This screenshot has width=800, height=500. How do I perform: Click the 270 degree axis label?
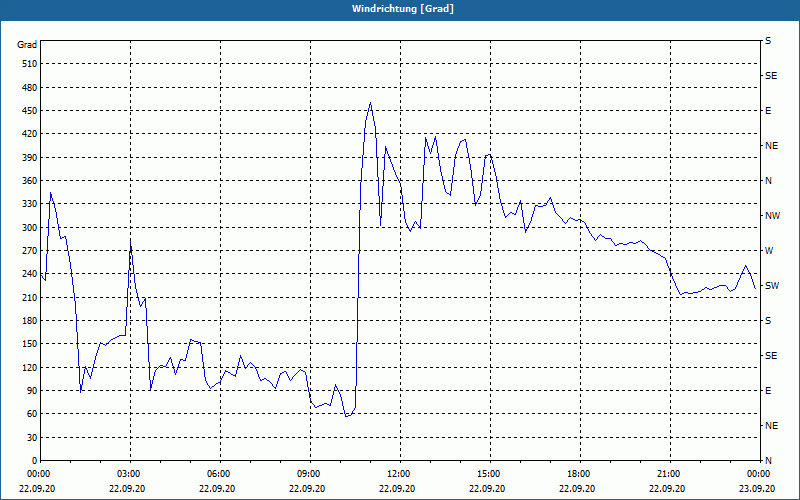click(x=30, y=251)
